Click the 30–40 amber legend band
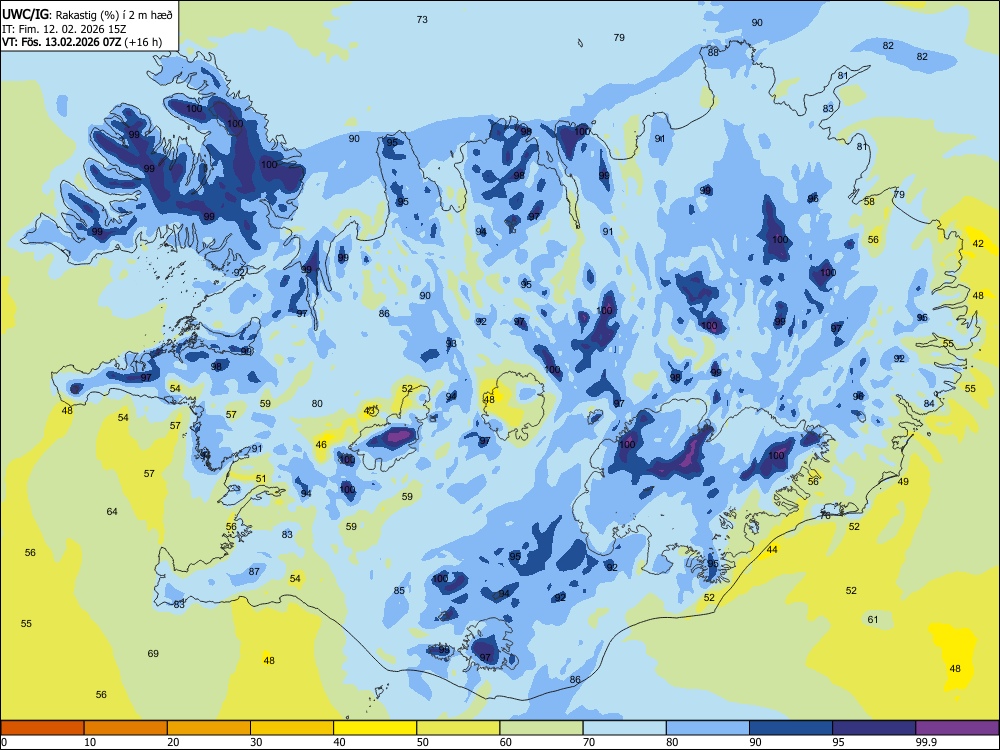This screenshot has width=1000, height=750. click(x=292, y=728)
